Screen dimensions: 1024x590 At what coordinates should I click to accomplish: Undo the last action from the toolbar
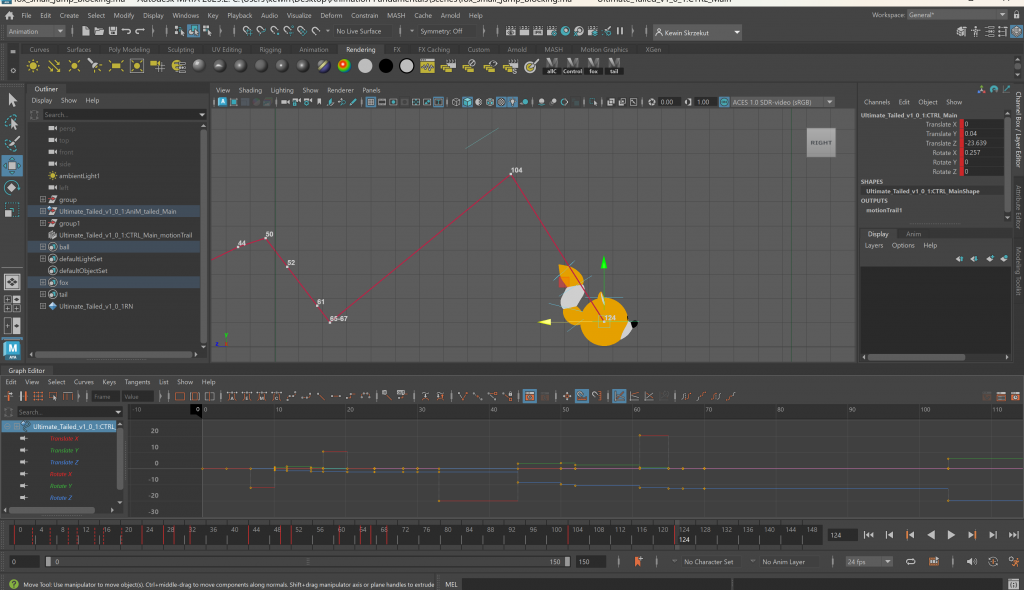point(127,31)
